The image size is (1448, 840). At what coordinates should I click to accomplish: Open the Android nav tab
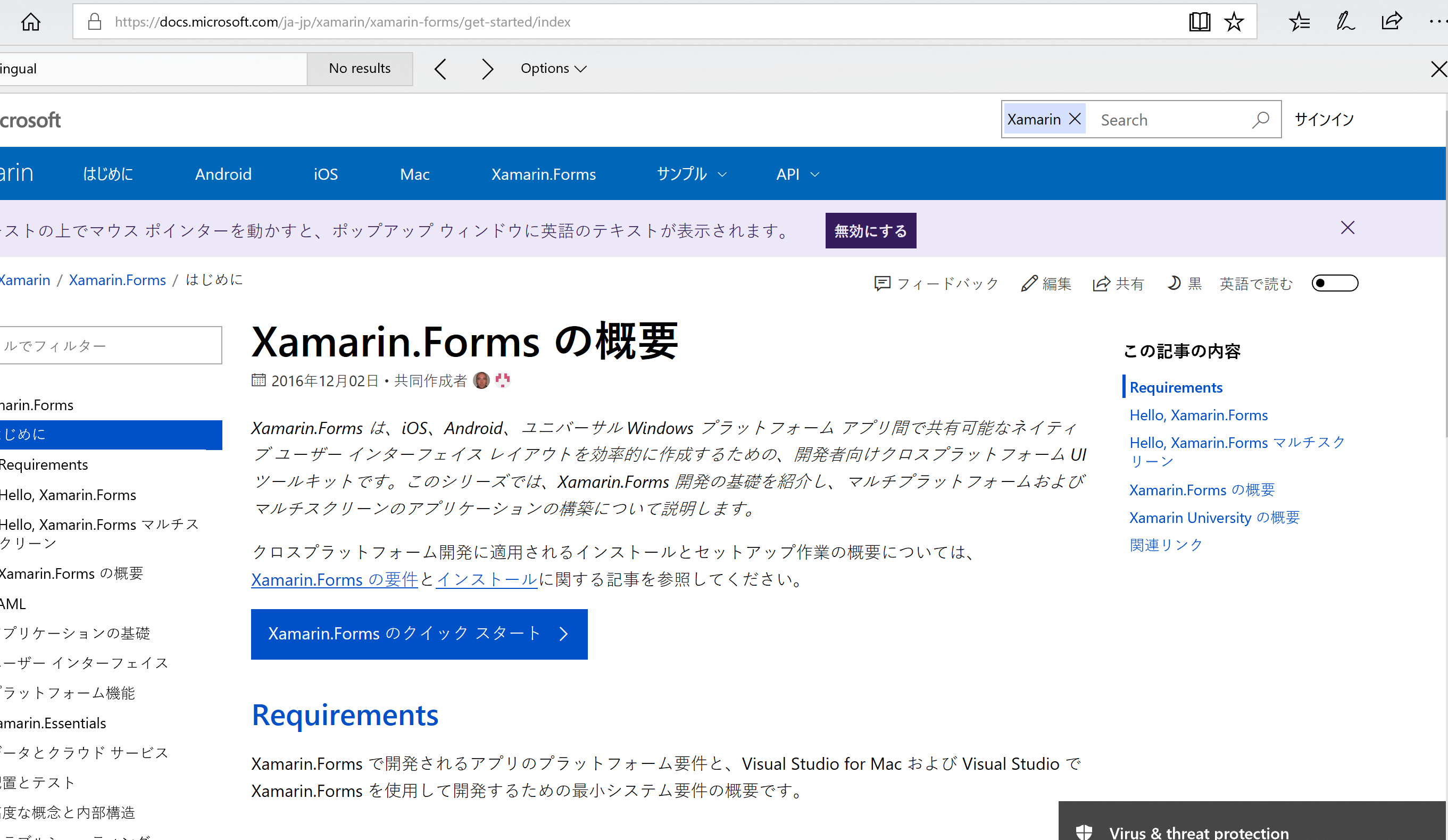click(223, 174)
